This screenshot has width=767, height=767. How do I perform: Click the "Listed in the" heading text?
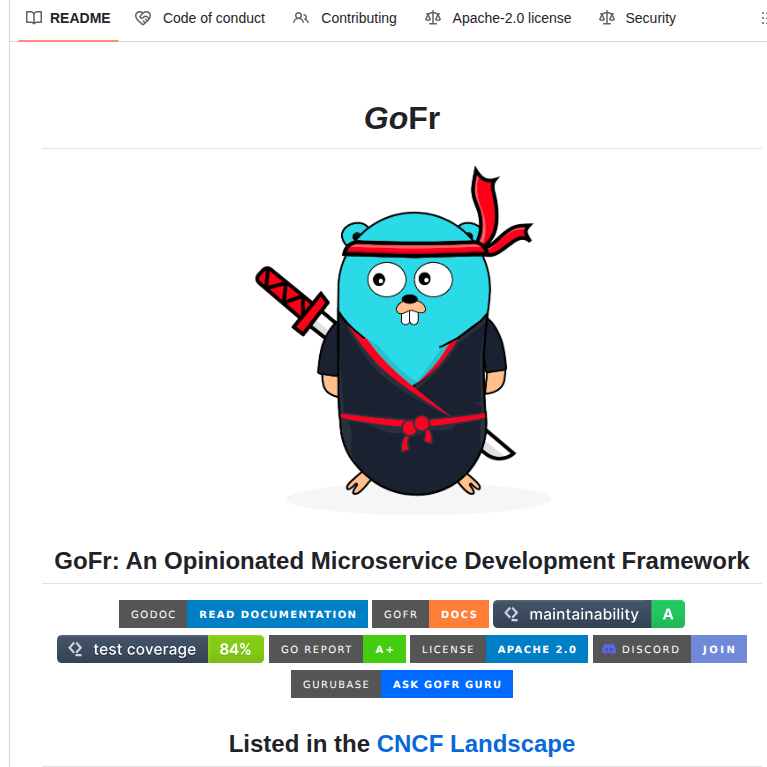[299, 744]
